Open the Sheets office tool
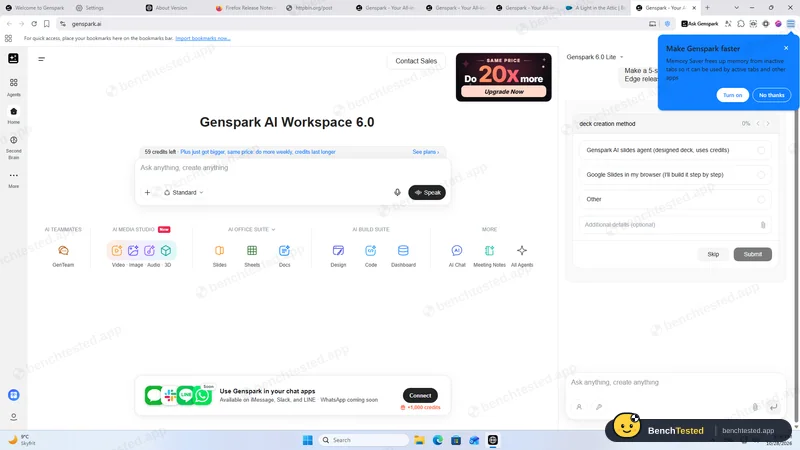This screenshot has height=450, width=800. [x=252, y=256]
